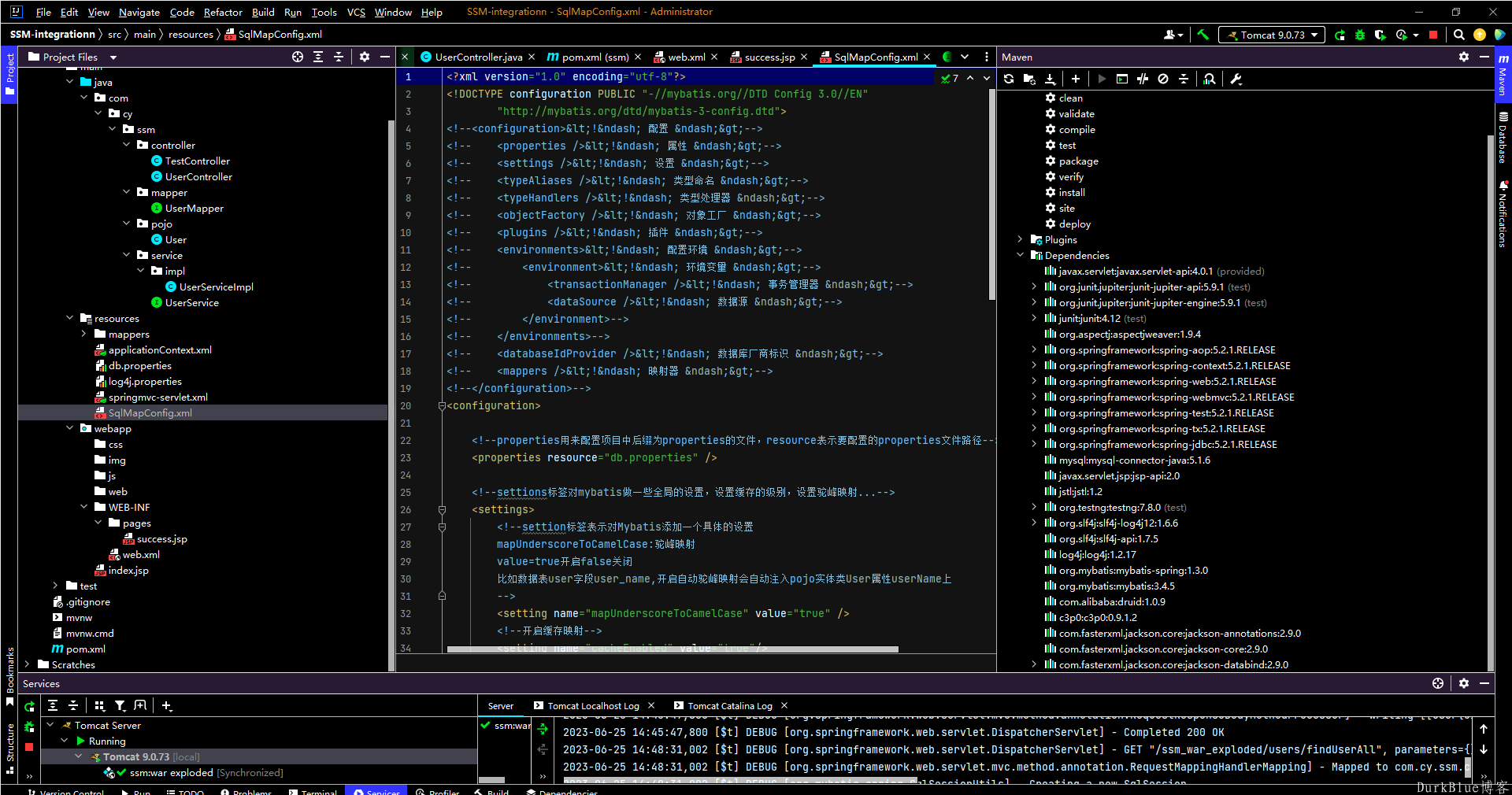
Task: Open Maven panel gear options
Action: tap(1464, 57)
